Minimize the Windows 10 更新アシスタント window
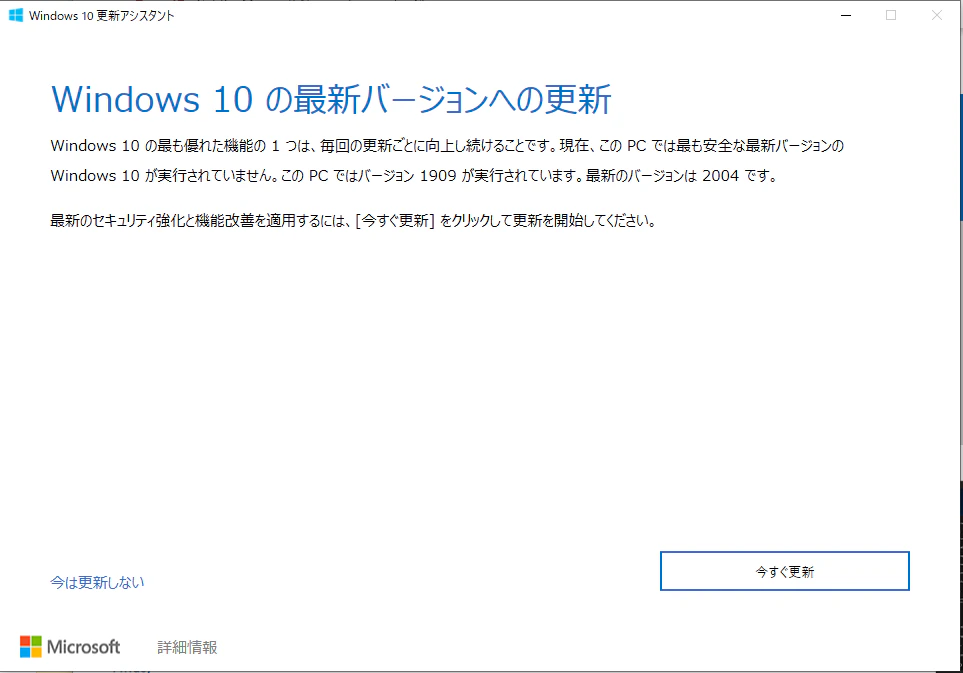The width and height of the screenshot is (963, 673). tap(846, 15)
